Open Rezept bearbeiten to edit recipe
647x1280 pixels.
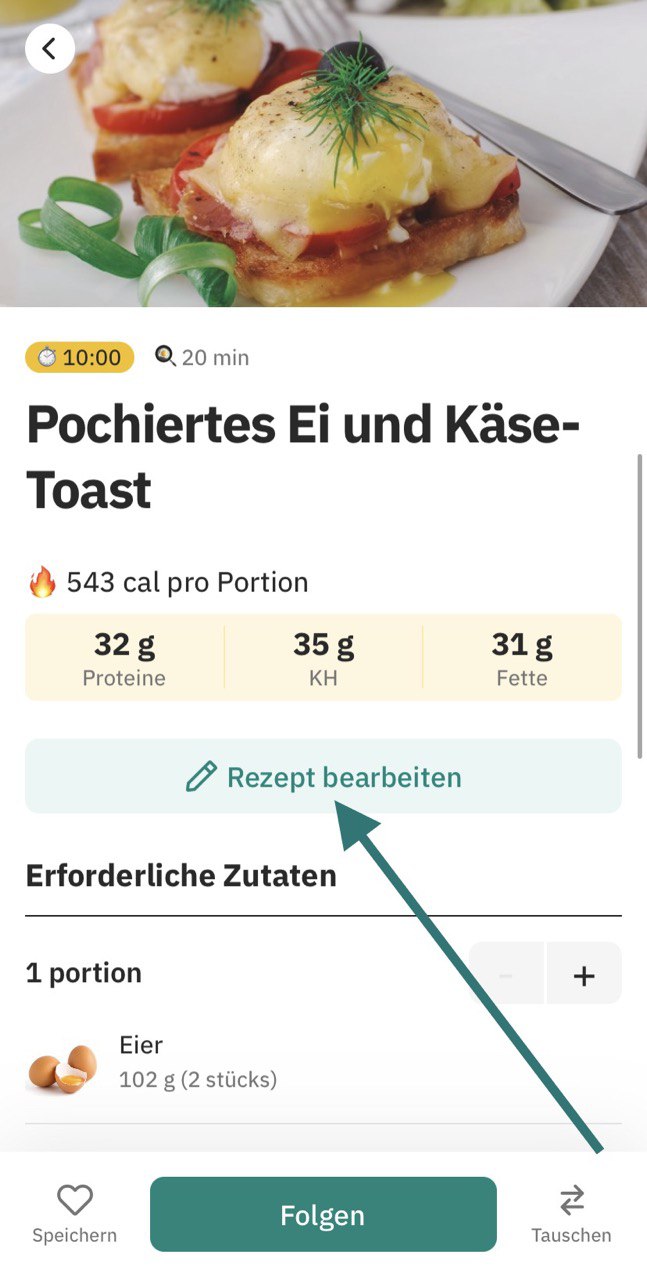(x=323, y=777)
